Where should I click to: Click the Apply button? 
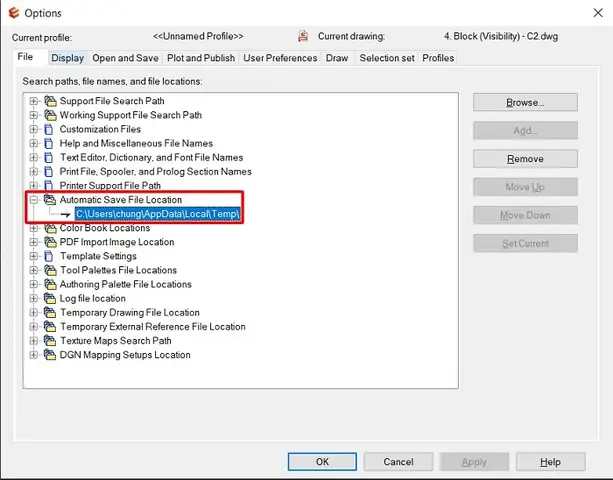point(474,462)
